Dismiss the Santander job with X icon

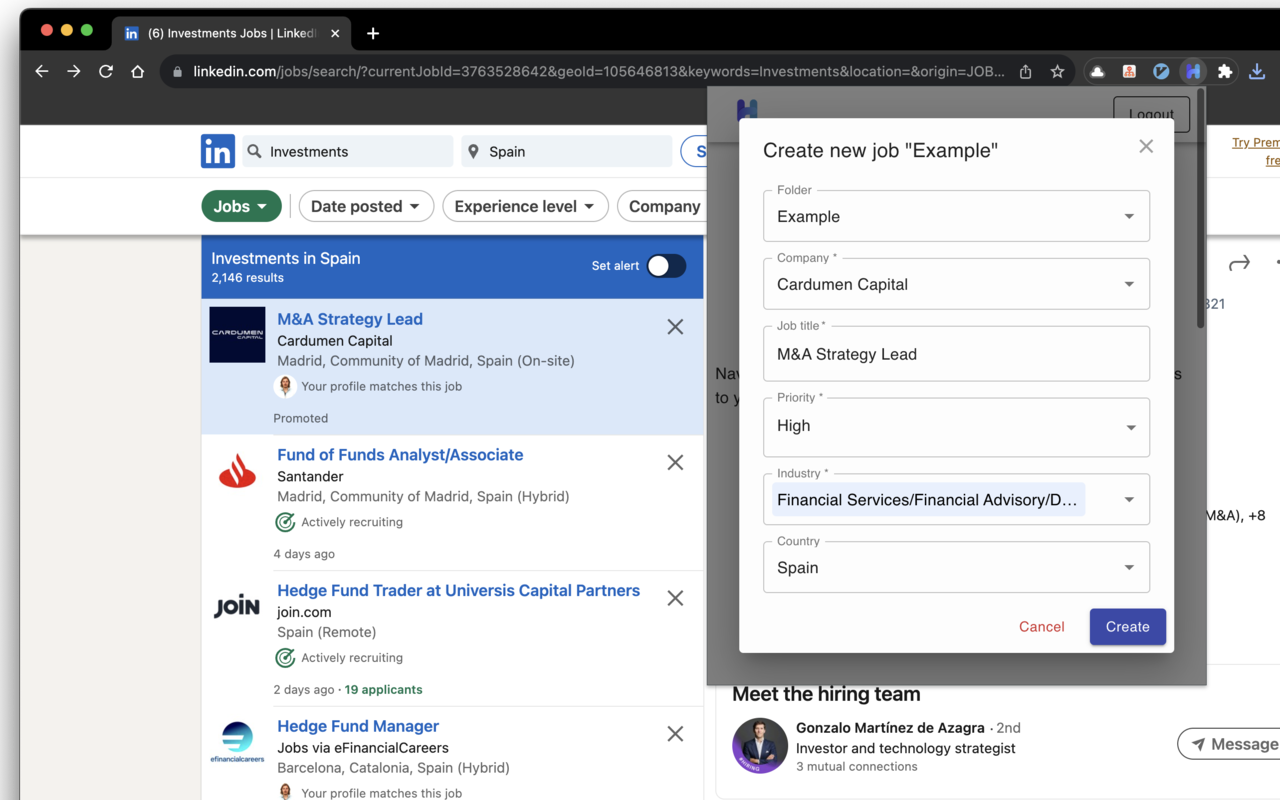point(675,463)
